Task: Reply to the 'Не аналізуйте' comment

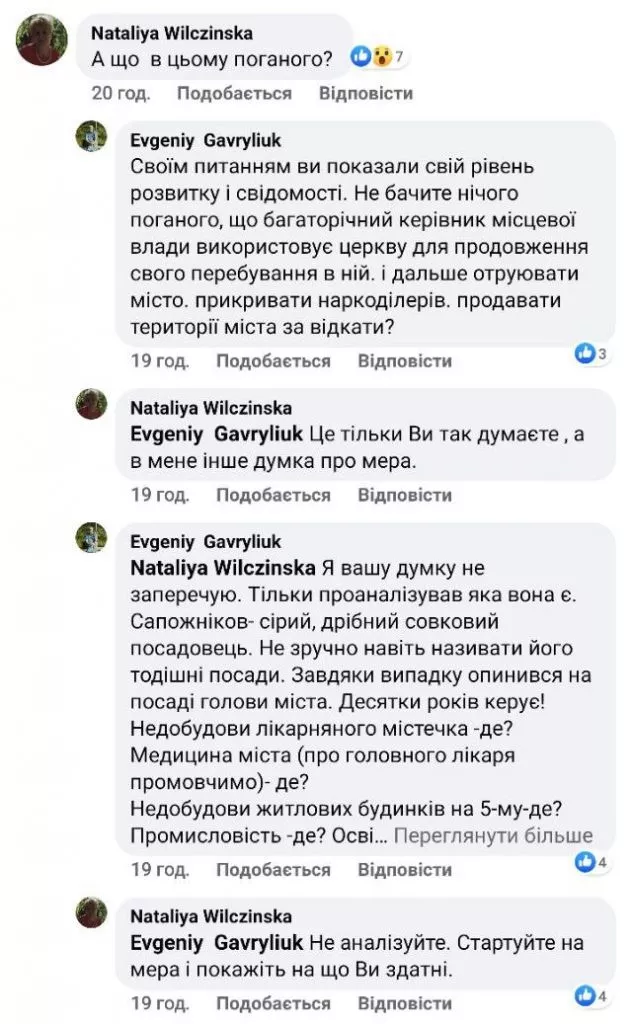Action: (x=404, y=1001)
